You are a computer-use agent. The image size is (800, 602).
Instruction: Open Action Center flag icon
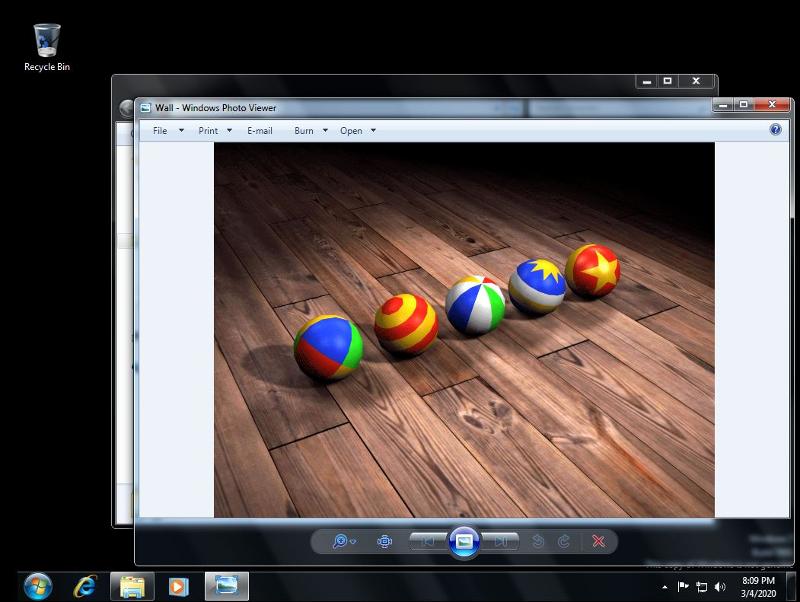coord(683,587)
